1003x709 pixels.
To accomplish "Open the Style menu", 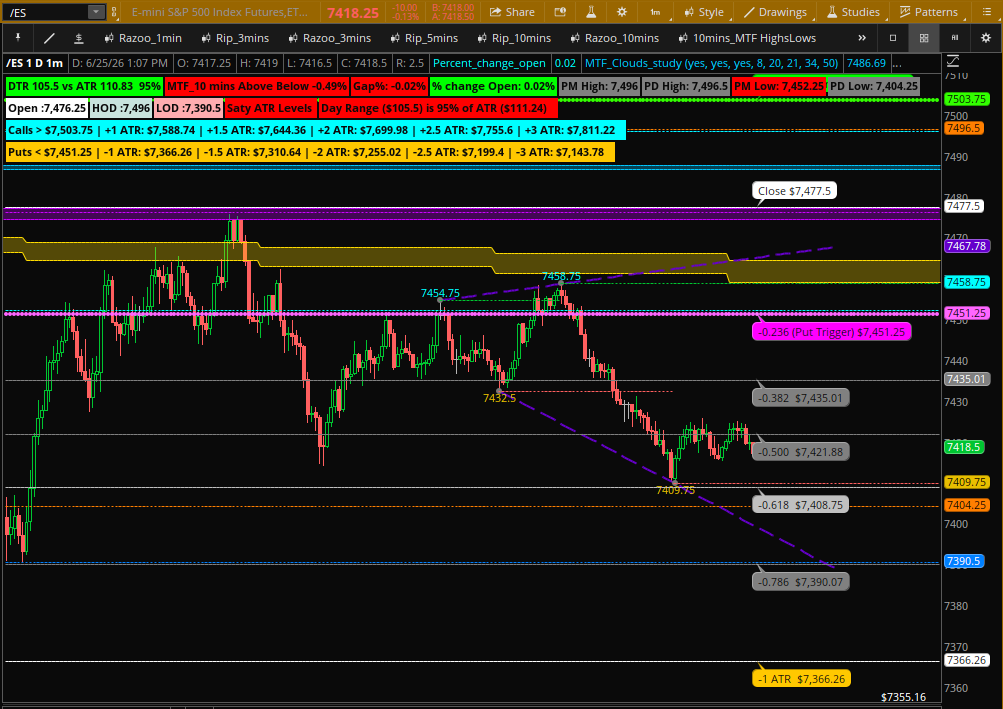I will click(704, 12).
